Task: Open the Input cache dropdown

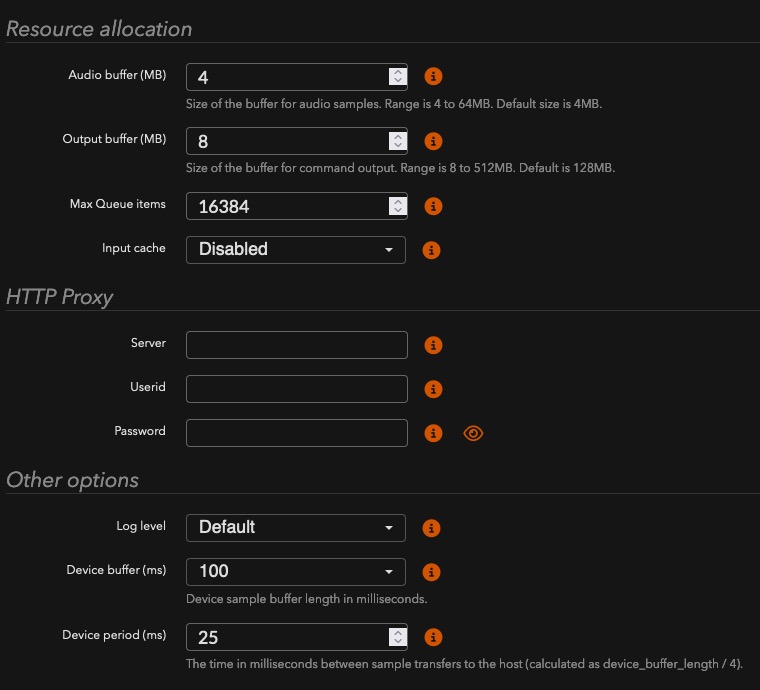Action: tap(296, 250)
